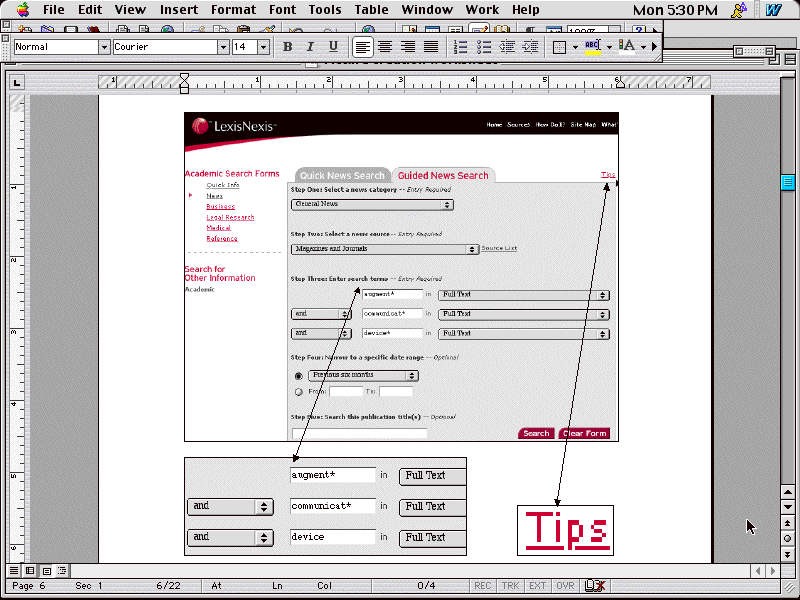
Task: Click the Quick News Search tab
Action: pos(342,175)
